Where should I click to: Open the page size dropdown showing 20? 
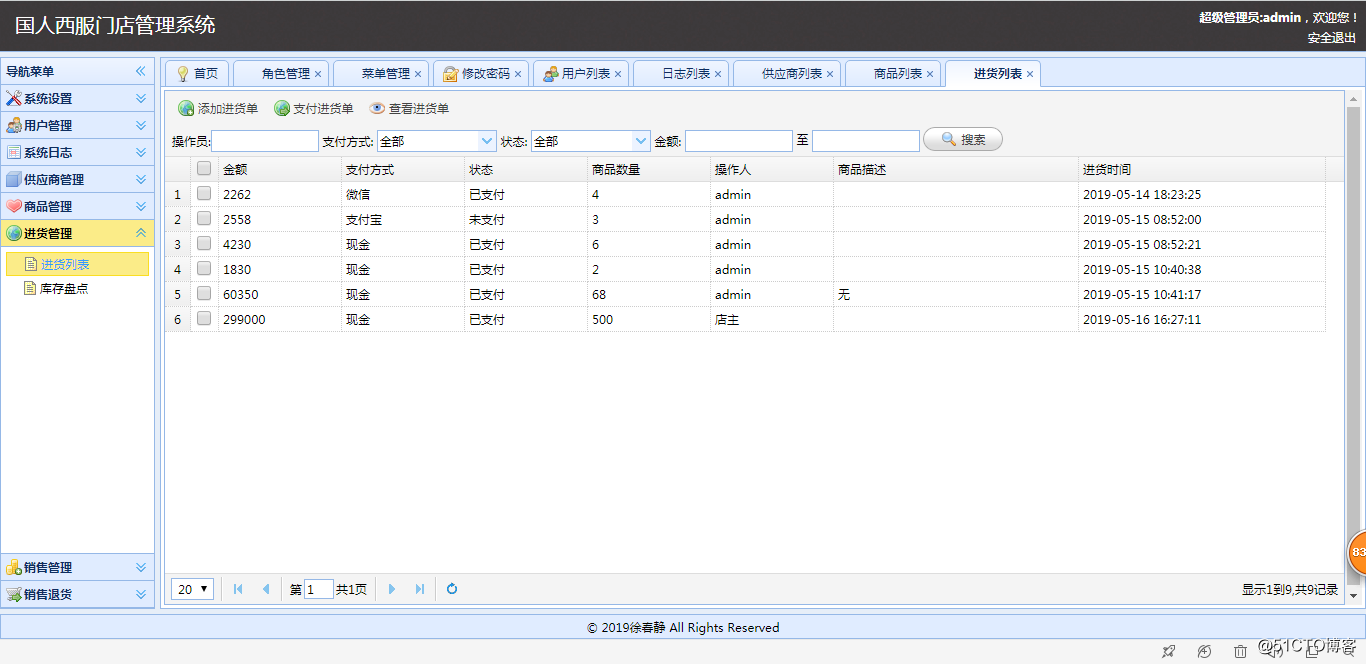coord(192,590)
